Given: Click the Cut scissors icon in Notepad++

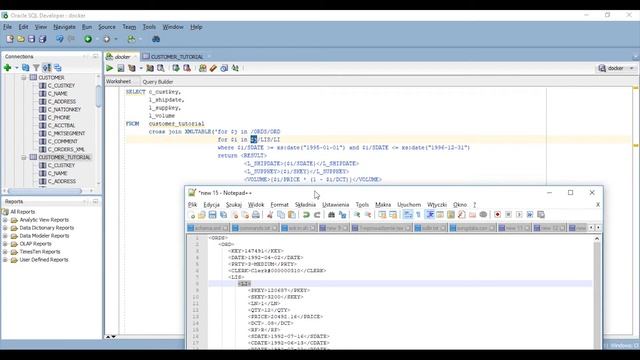Looking at the screenshot, I should tap(270, 215).
